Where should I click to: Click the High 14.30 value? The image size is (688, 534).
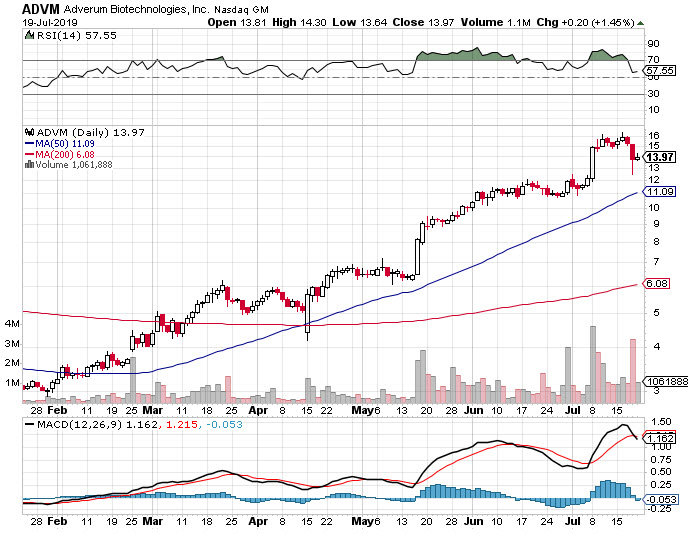coord(299,22)
